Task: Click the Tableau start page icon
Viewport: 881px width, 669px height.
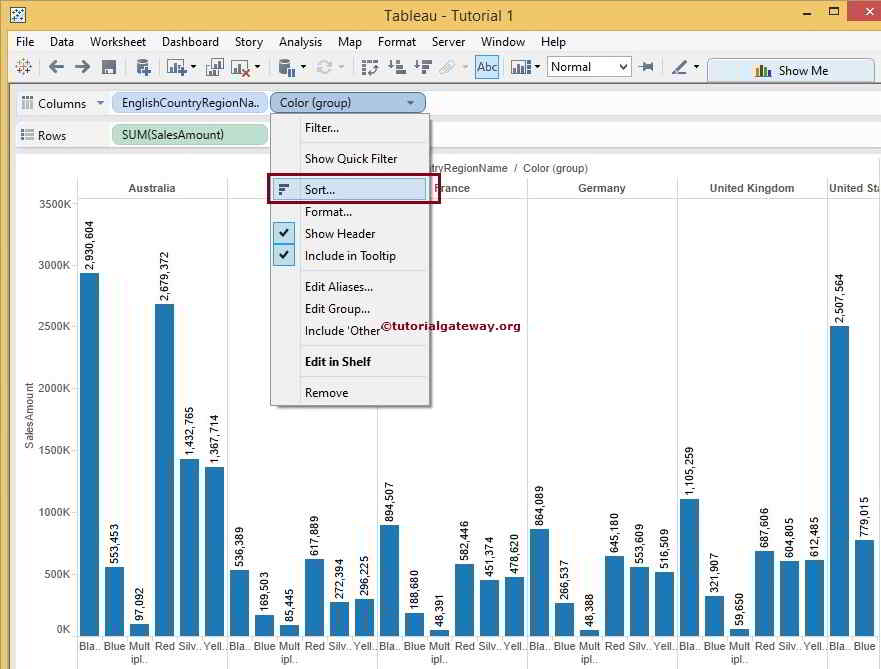Action: (x=23, y=67)
